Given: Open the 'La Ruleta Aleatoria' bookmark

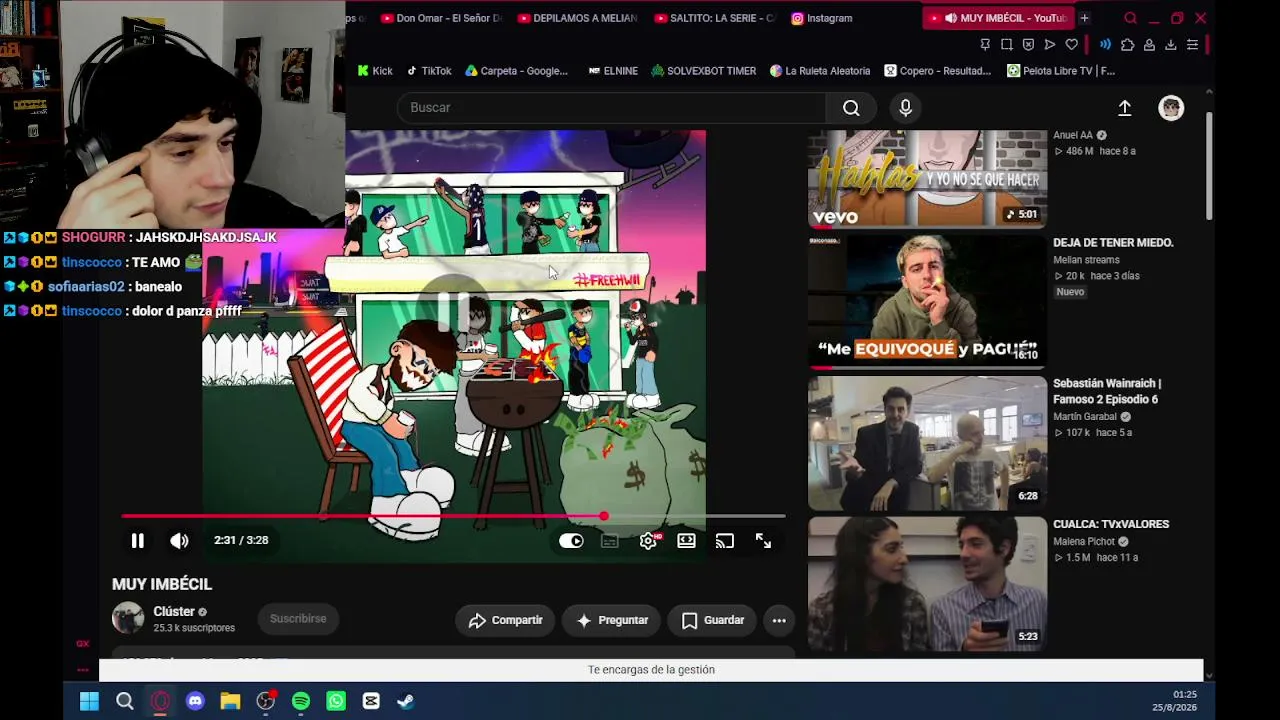Looking at the screenshot, I should (820, 71).
